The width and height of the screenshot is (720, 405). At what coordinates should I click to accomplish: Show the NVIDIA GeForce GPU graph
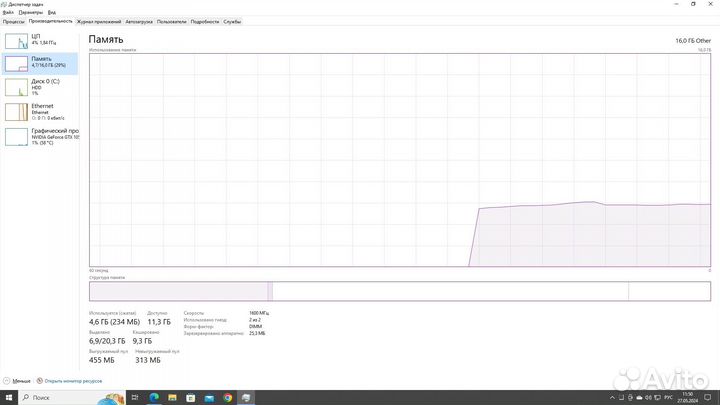40,135
